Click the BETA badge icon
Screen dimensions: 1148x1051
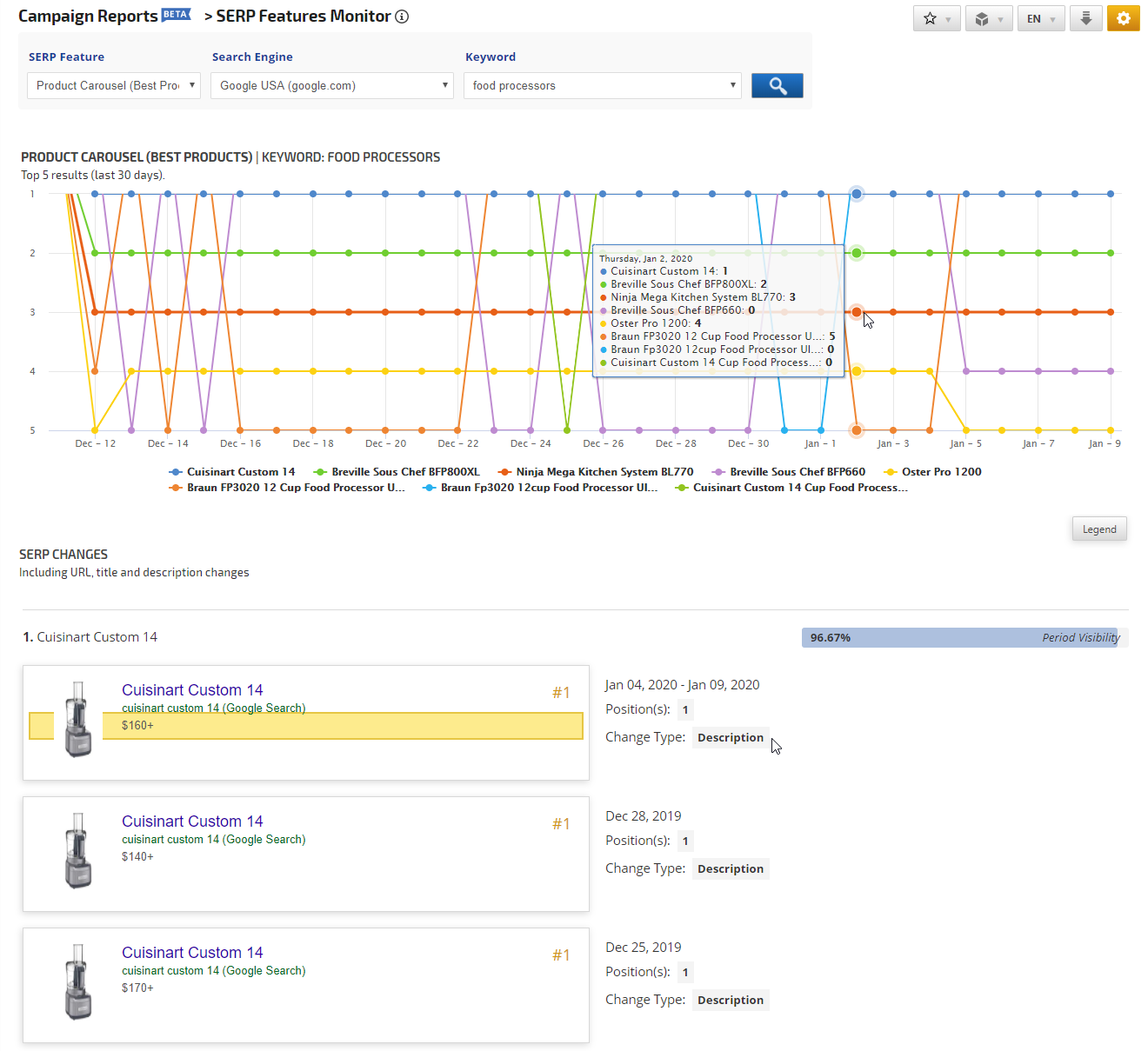176,14
